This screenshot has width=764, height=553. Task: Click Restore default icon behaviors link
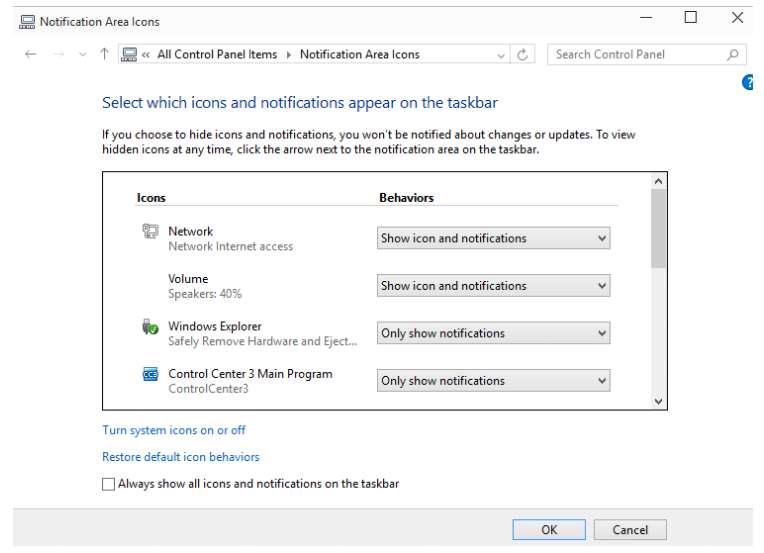[181, 457]
